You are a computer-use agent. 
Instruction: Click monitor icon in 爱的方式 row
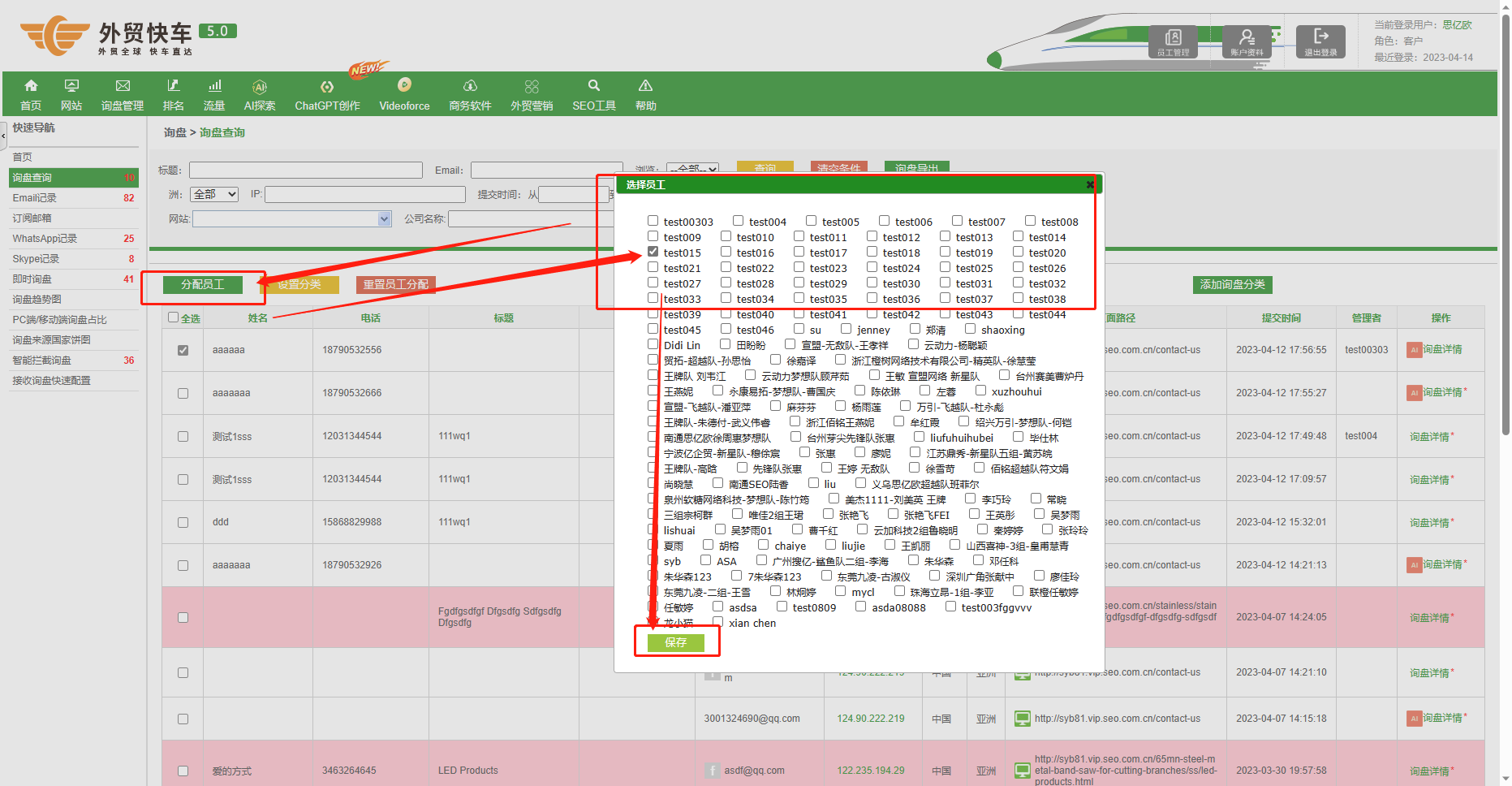coord(1022,771)
